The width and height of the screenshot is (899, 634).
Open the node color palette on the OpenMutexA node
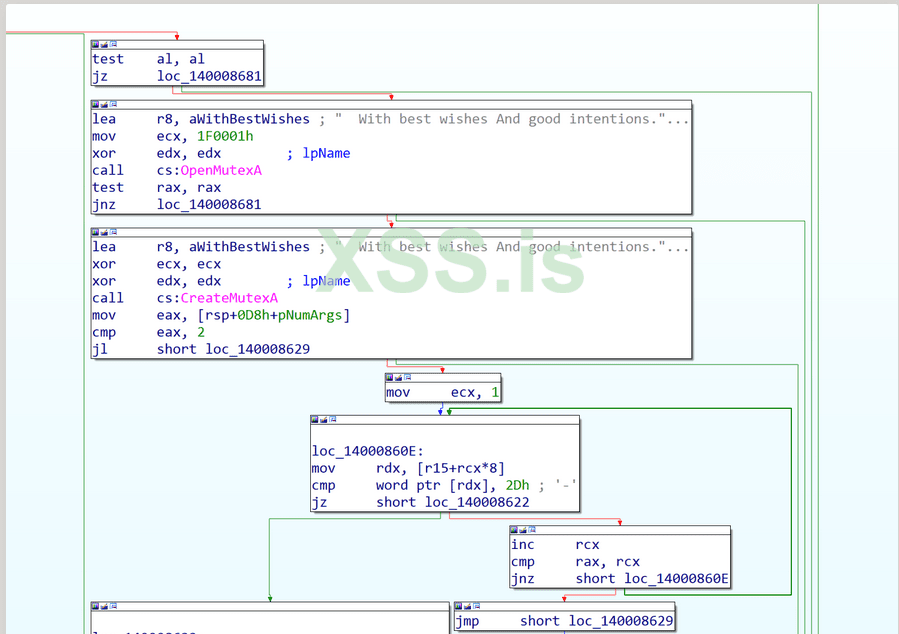pyautogui.click(x=95, y=104)
